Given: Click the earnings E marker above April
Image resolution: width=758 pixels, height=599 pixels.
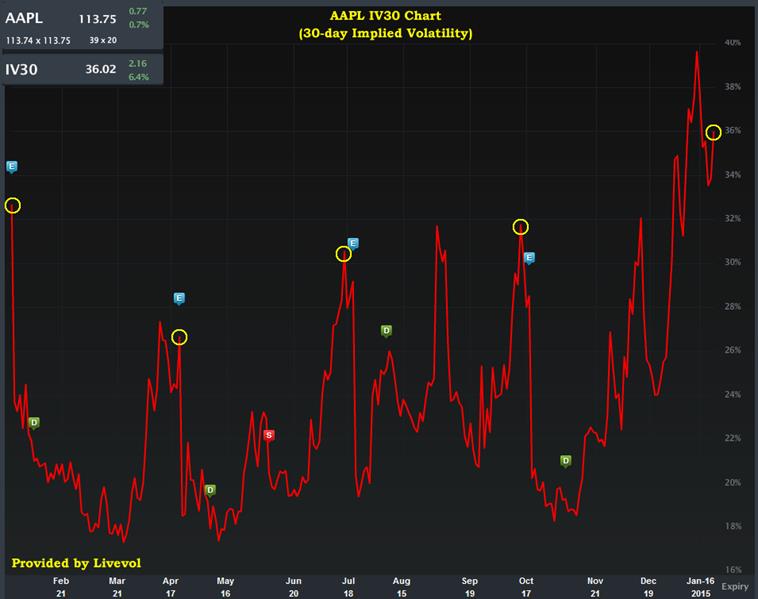Looking at the screenshot, I should (179, 298).
